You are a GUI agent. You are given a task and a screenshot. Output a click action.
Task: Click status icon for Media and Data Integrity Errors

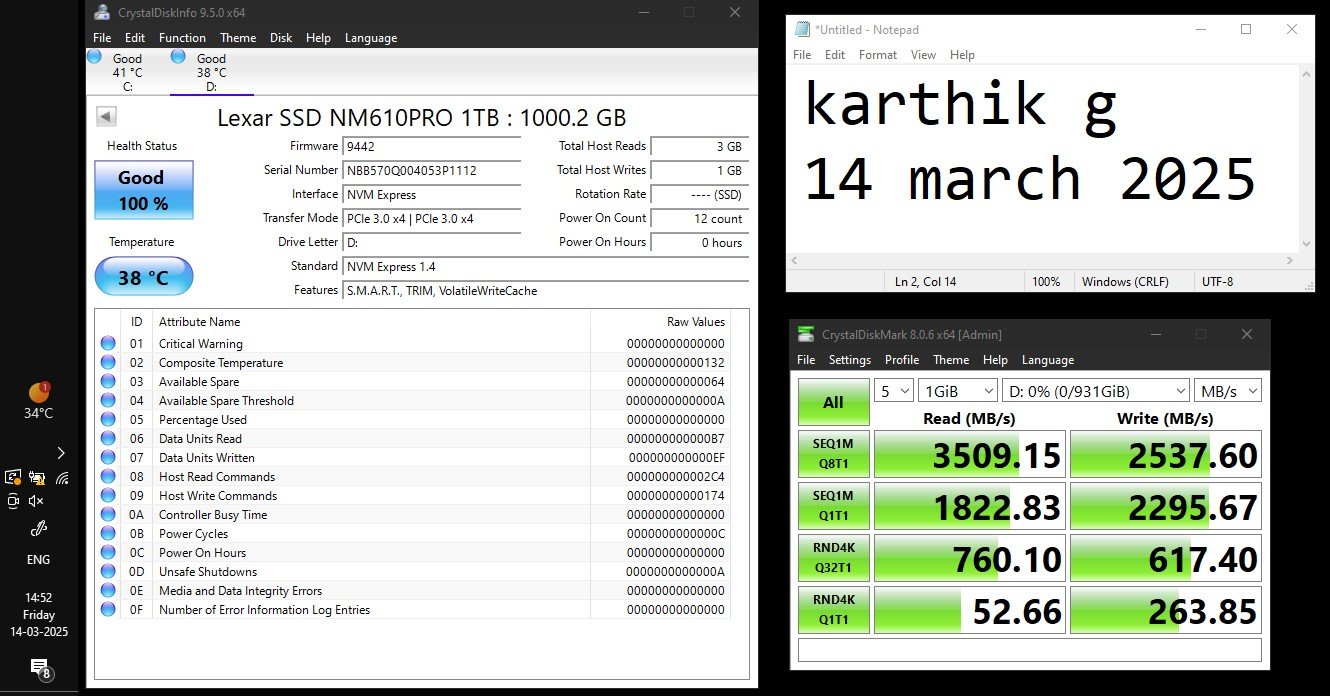pos(108,590)
